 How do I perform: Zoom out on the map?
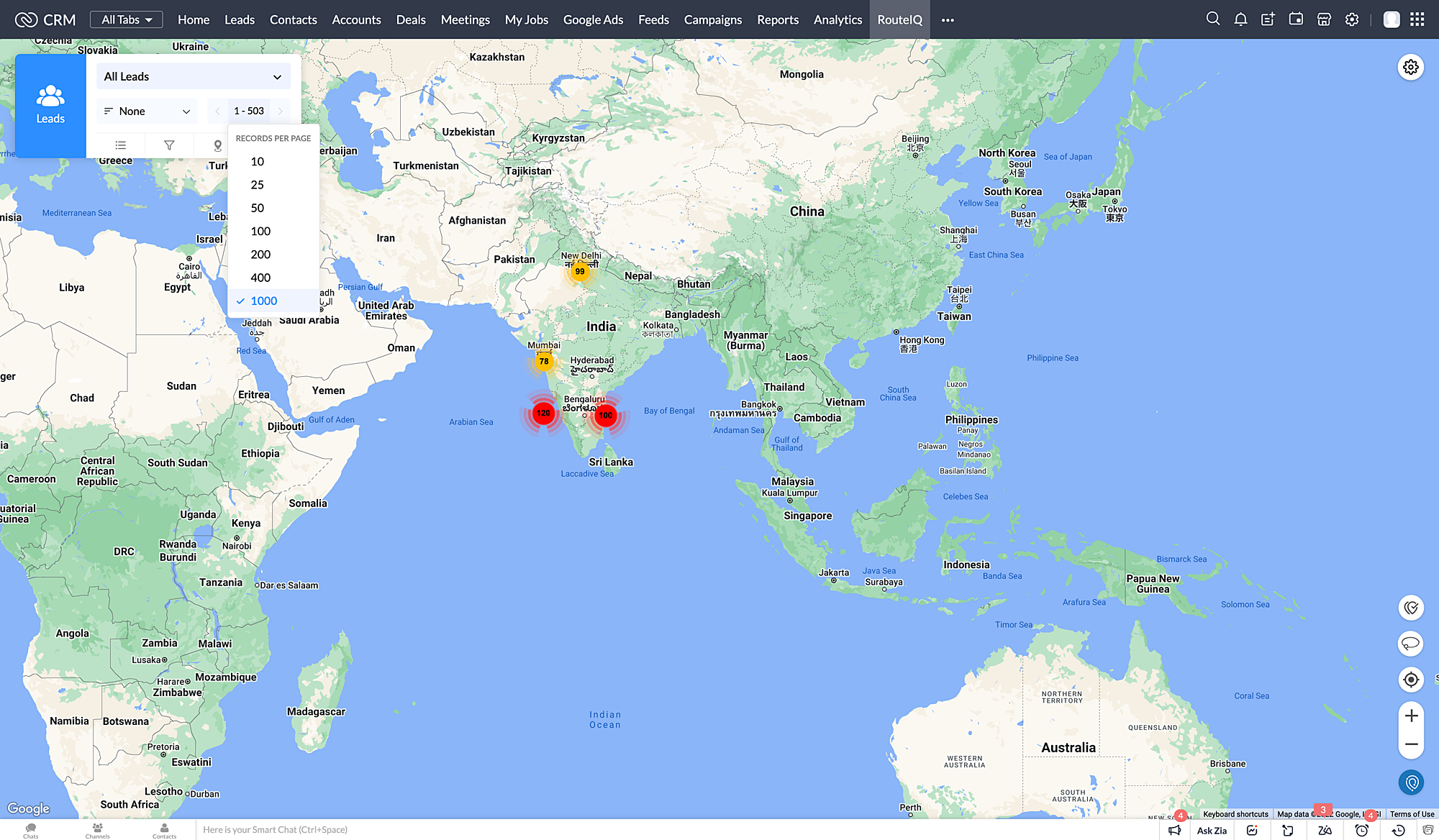point(1411,744)
